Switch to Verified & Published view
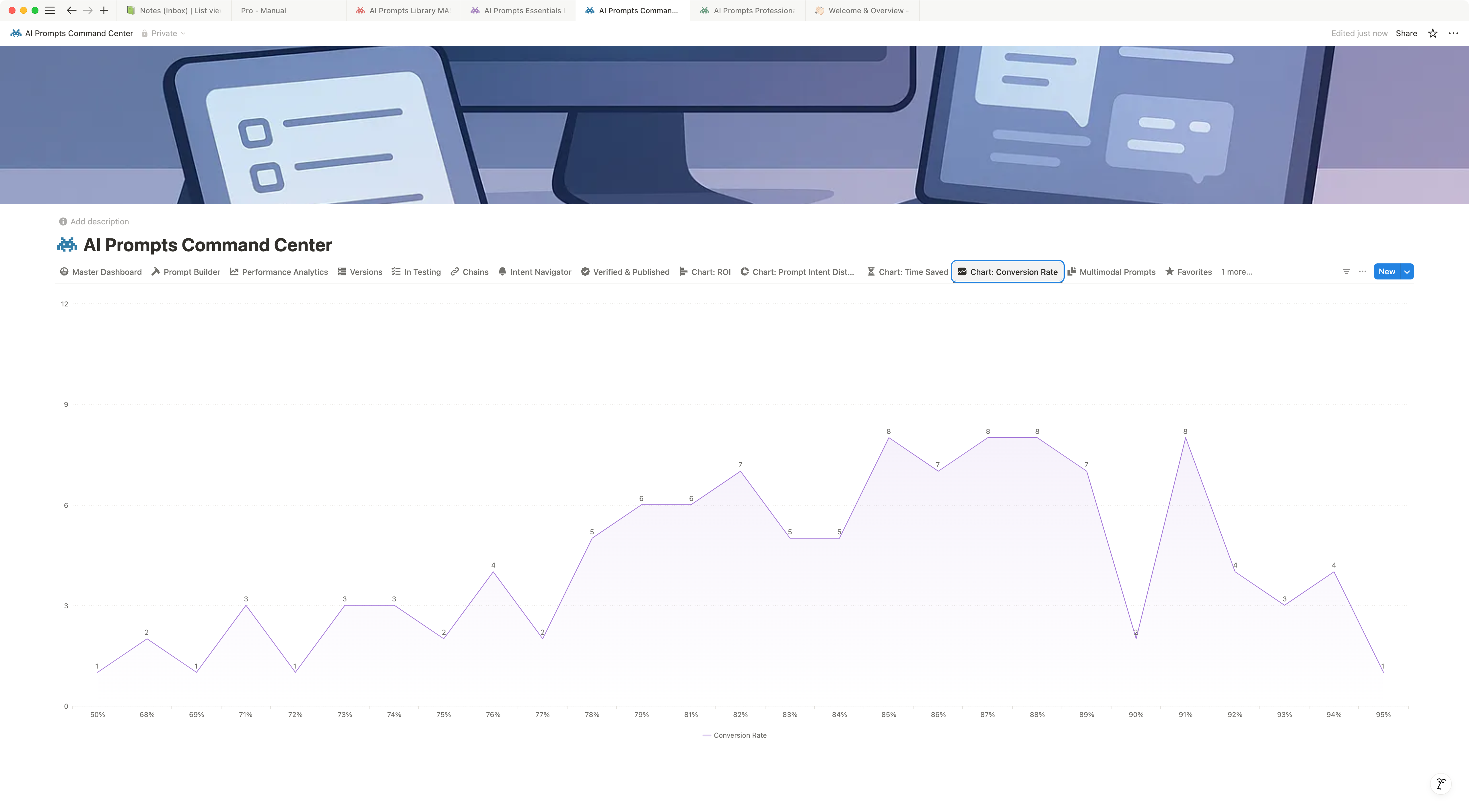 pos(625,272)
